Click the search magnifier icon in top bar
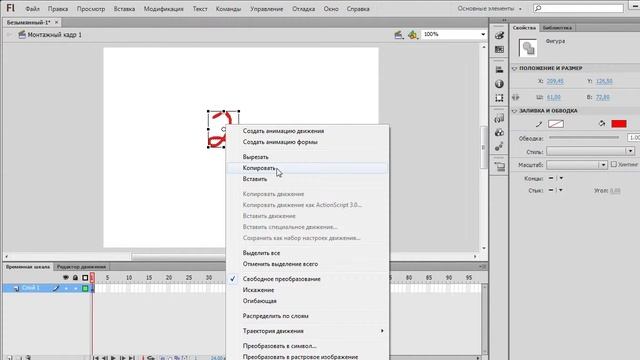This screenshot has height=360, width=640. 538,8
